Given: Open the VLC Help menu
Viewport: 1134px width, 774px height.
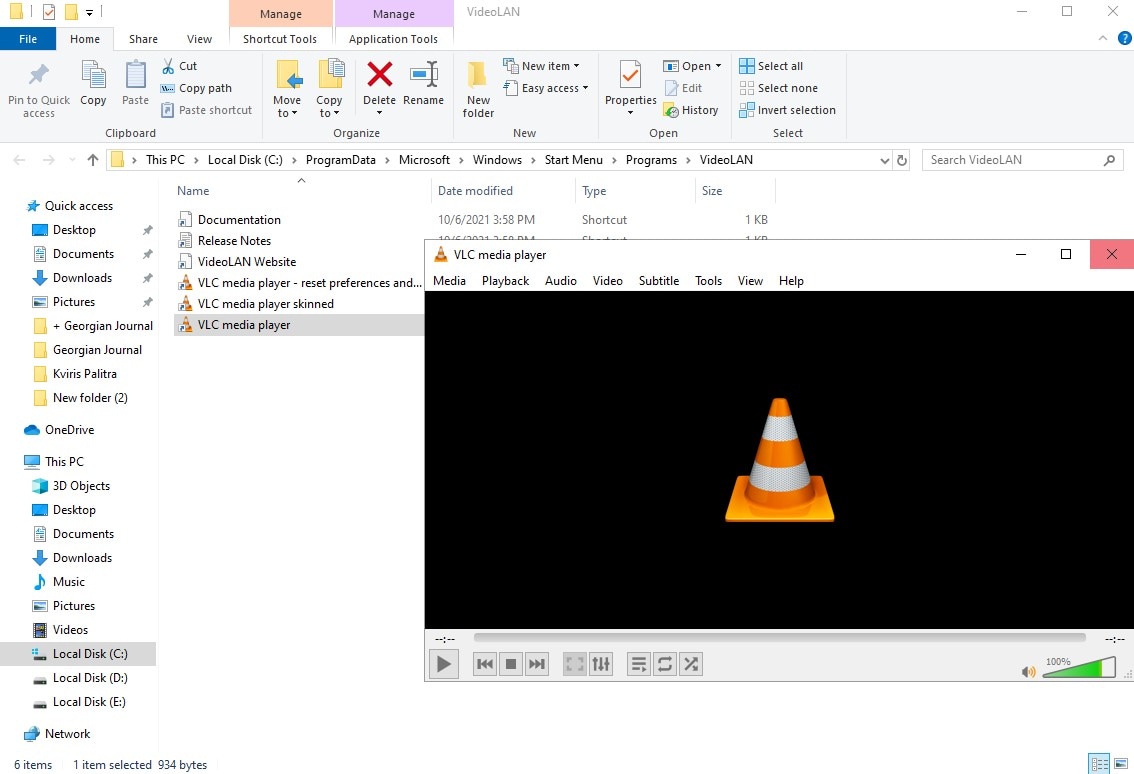Looking at the screenshot, I should point(791,281).
